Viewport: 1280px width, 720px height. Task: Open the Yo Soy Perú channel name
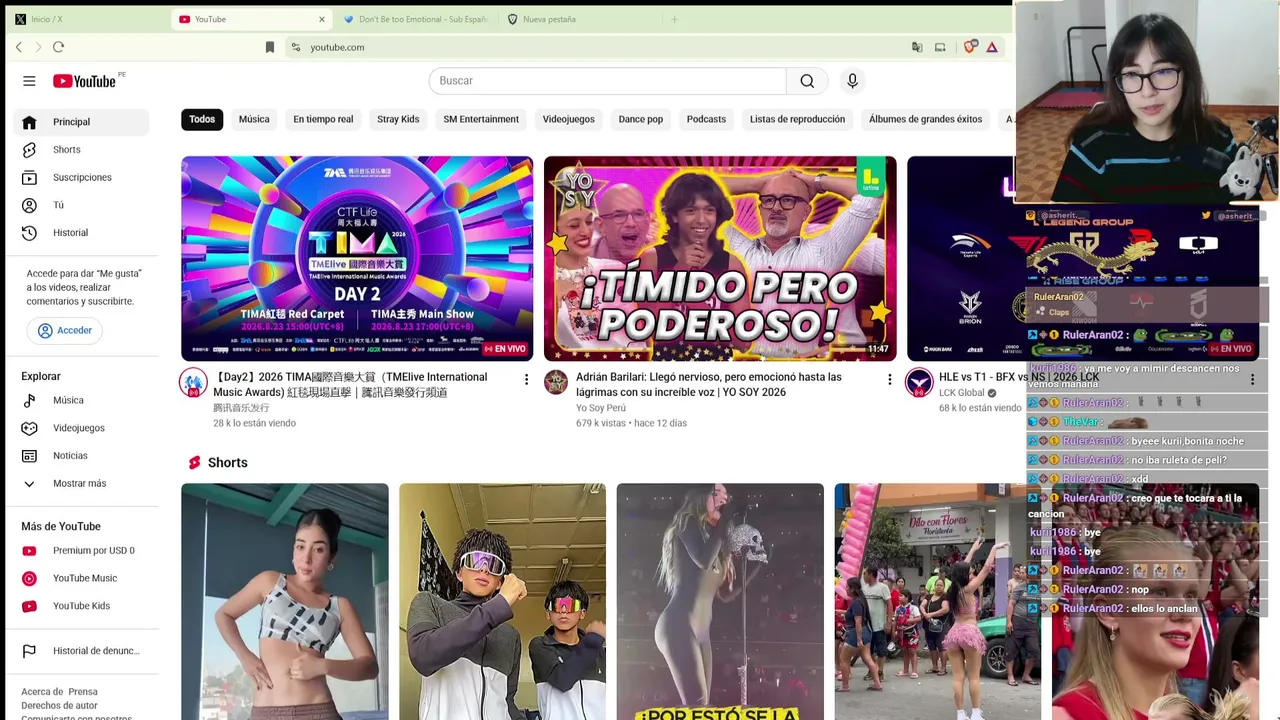[601, 408]
